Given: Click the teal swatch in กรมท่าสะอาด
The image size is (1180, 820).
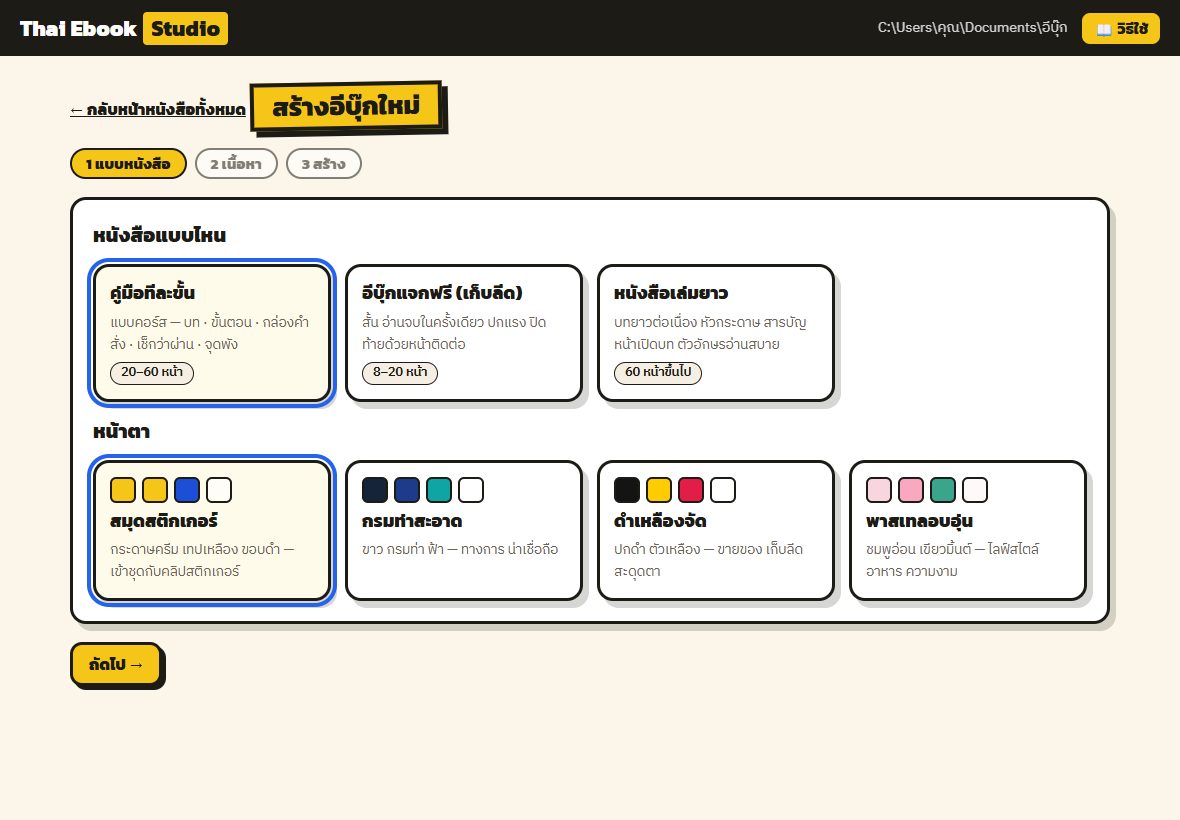Looking at the screenshot, I should coord(439,490).
